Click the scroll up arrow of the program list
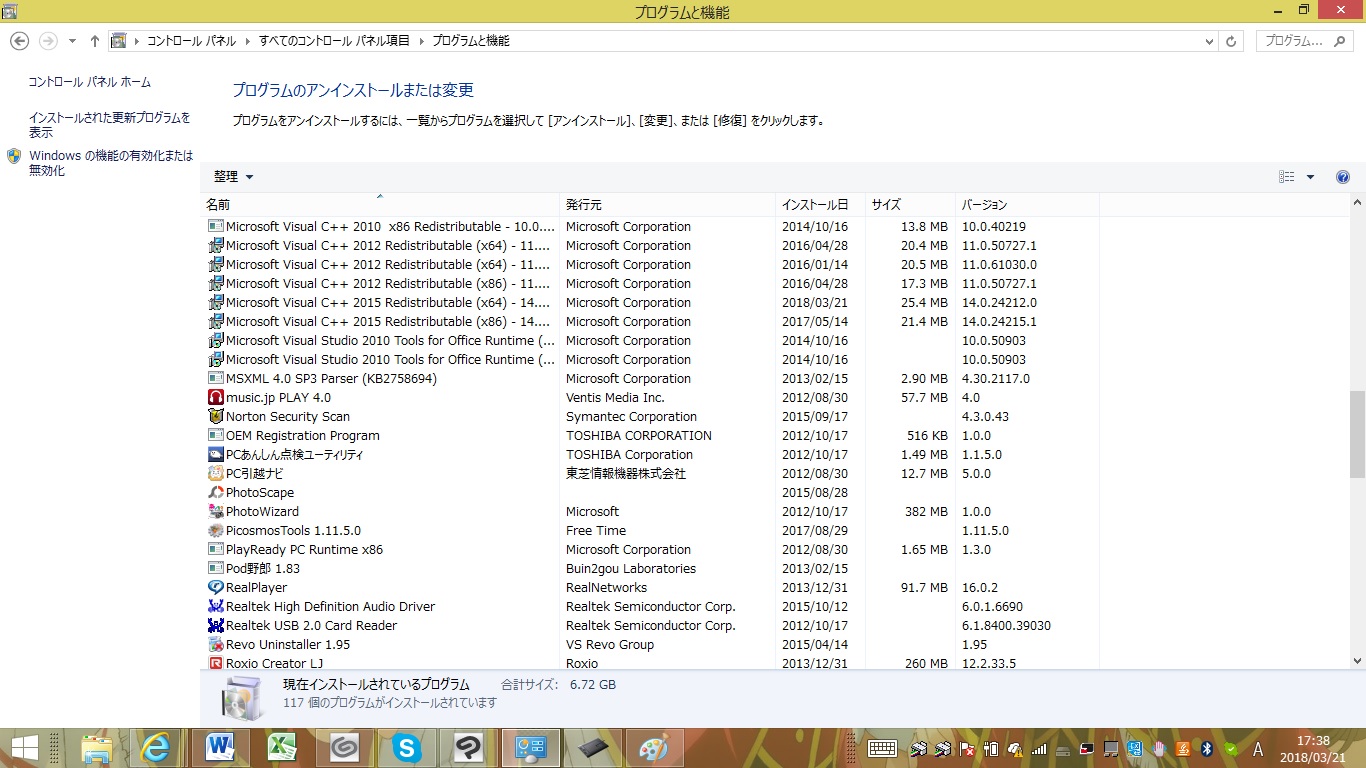The height and width of the screenshot is (768, 1366). click(1357, 203)
